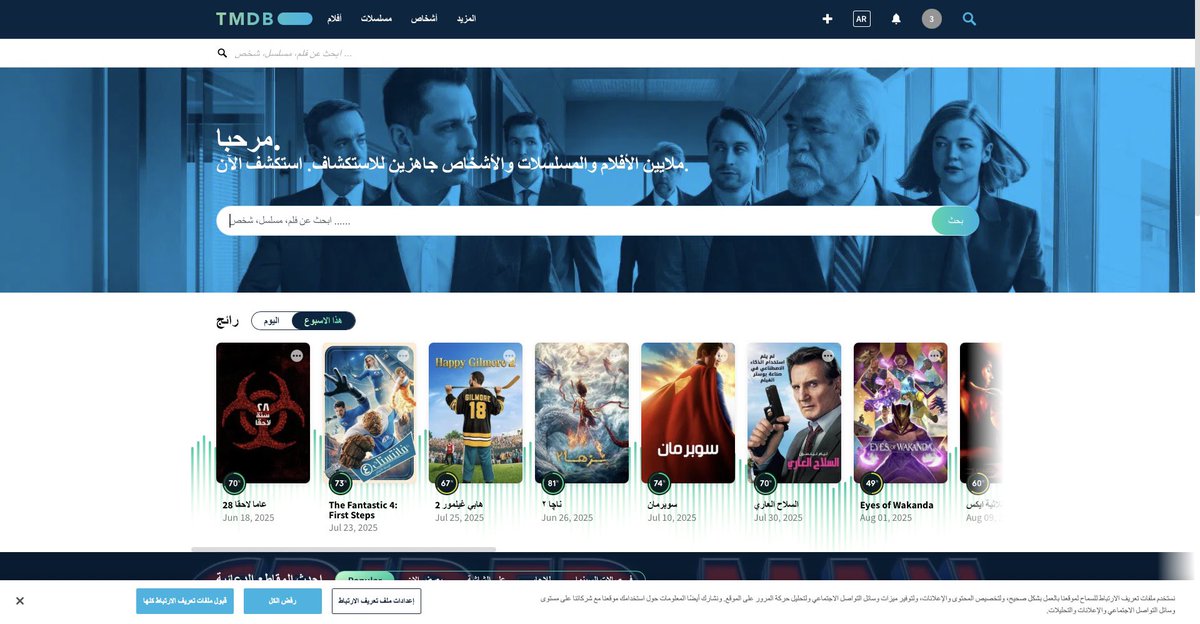Click رفض الكل reject all button
The width and height of the screenshot is (1200, 624).
pyautogui.click(x=283, y=601)
